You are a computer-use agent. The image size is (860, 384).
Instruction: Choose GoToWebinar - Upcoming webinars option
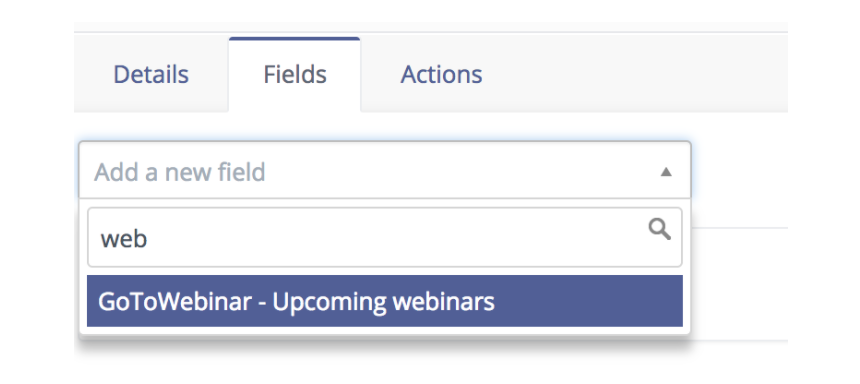coord(384,302)
